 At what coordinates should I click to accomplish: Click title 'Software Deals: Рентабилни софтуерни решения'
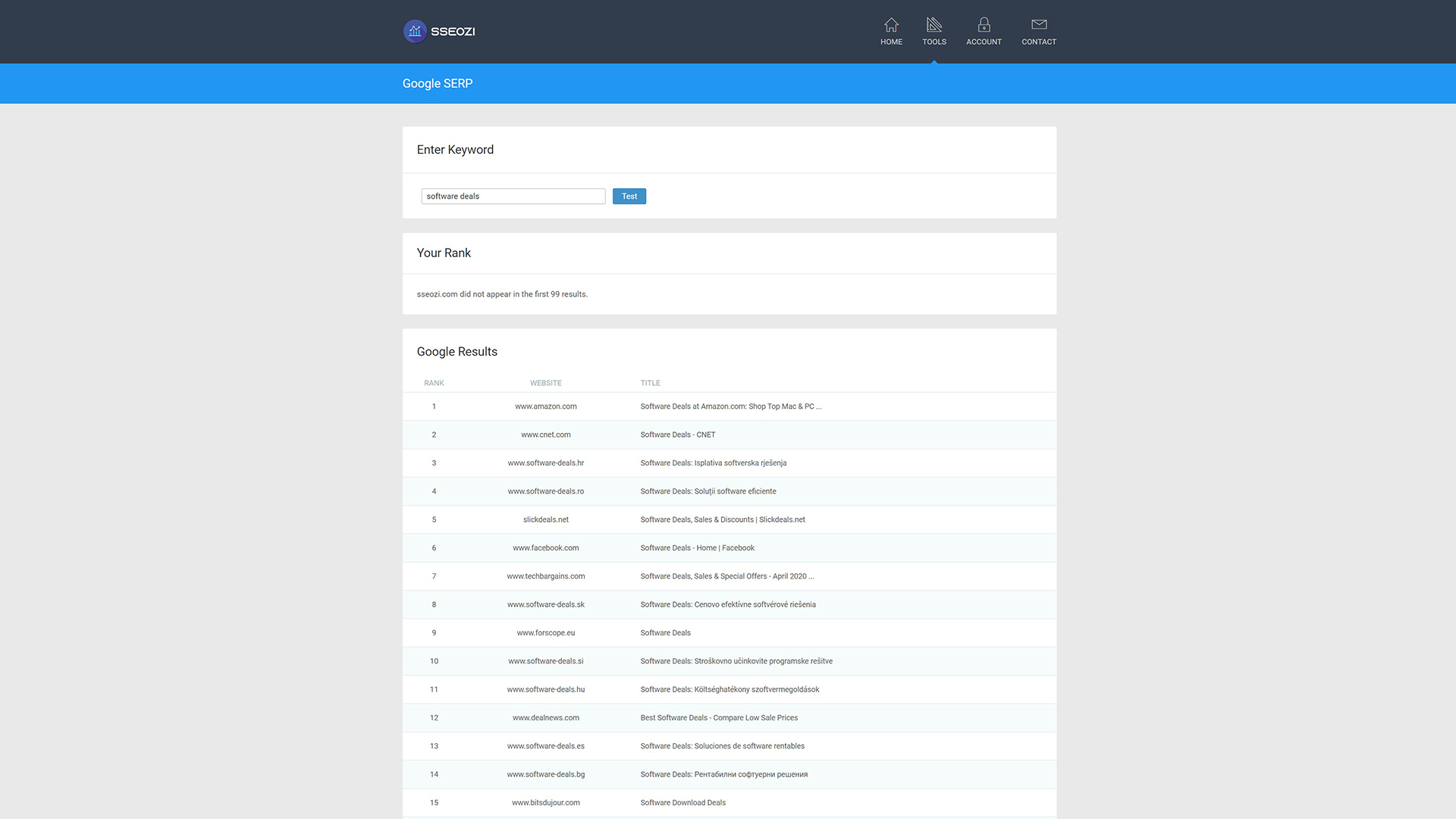point(724,774)
